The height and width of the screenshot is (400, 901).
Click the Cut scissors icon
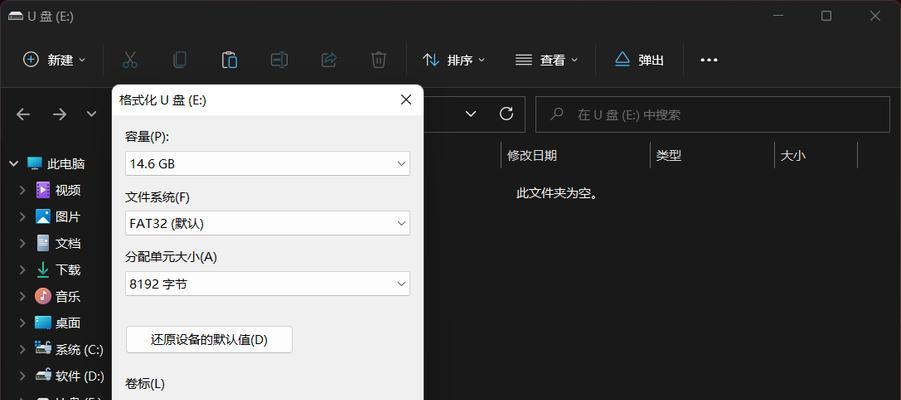pyautogui.click(x=130, y=60)
